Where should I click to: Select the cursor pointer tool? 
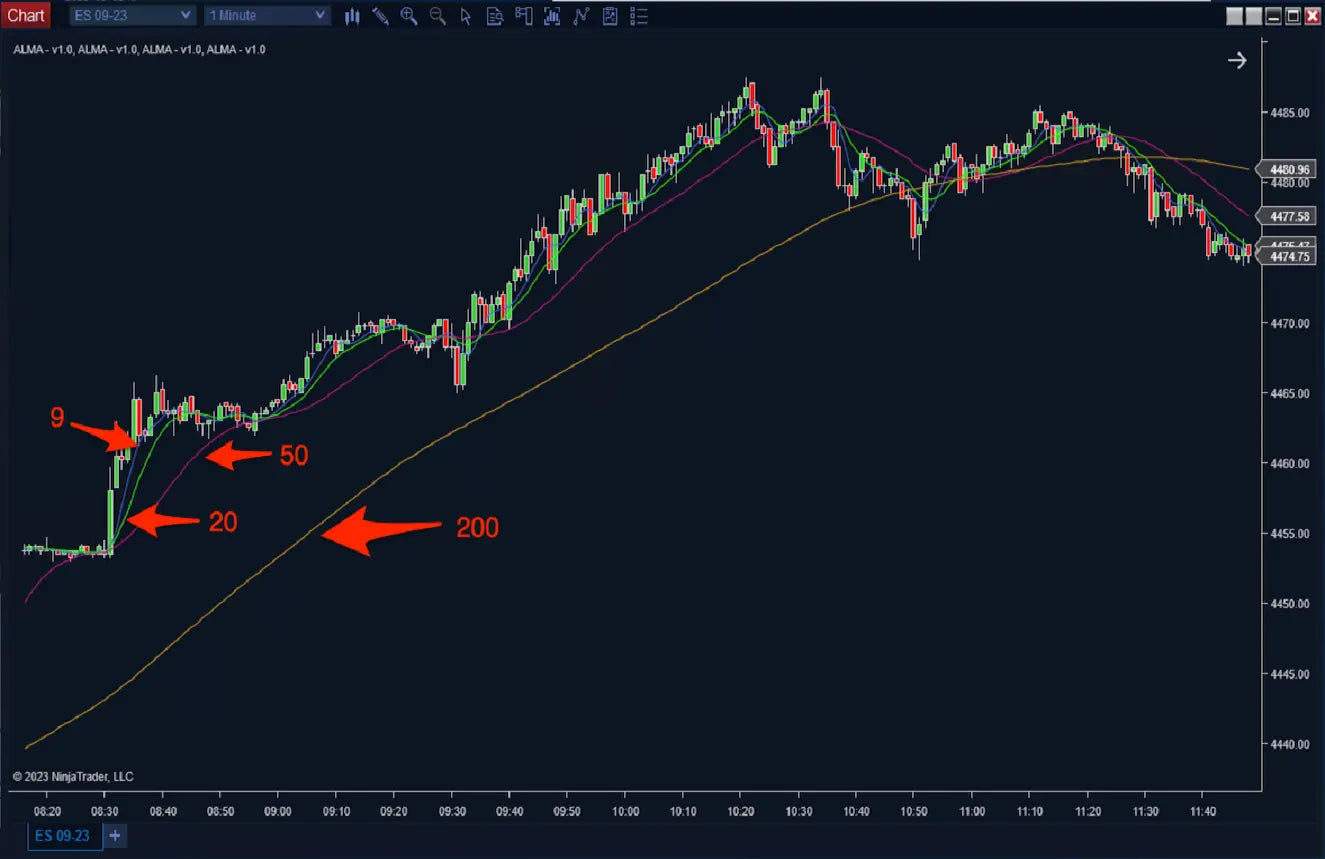point(465,16)
